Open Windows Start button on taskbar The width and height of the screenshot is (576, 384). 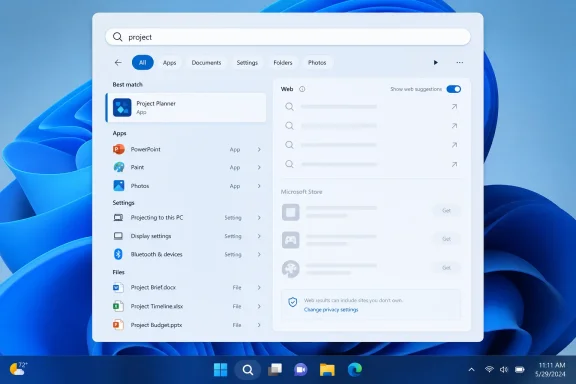point(220,370)
